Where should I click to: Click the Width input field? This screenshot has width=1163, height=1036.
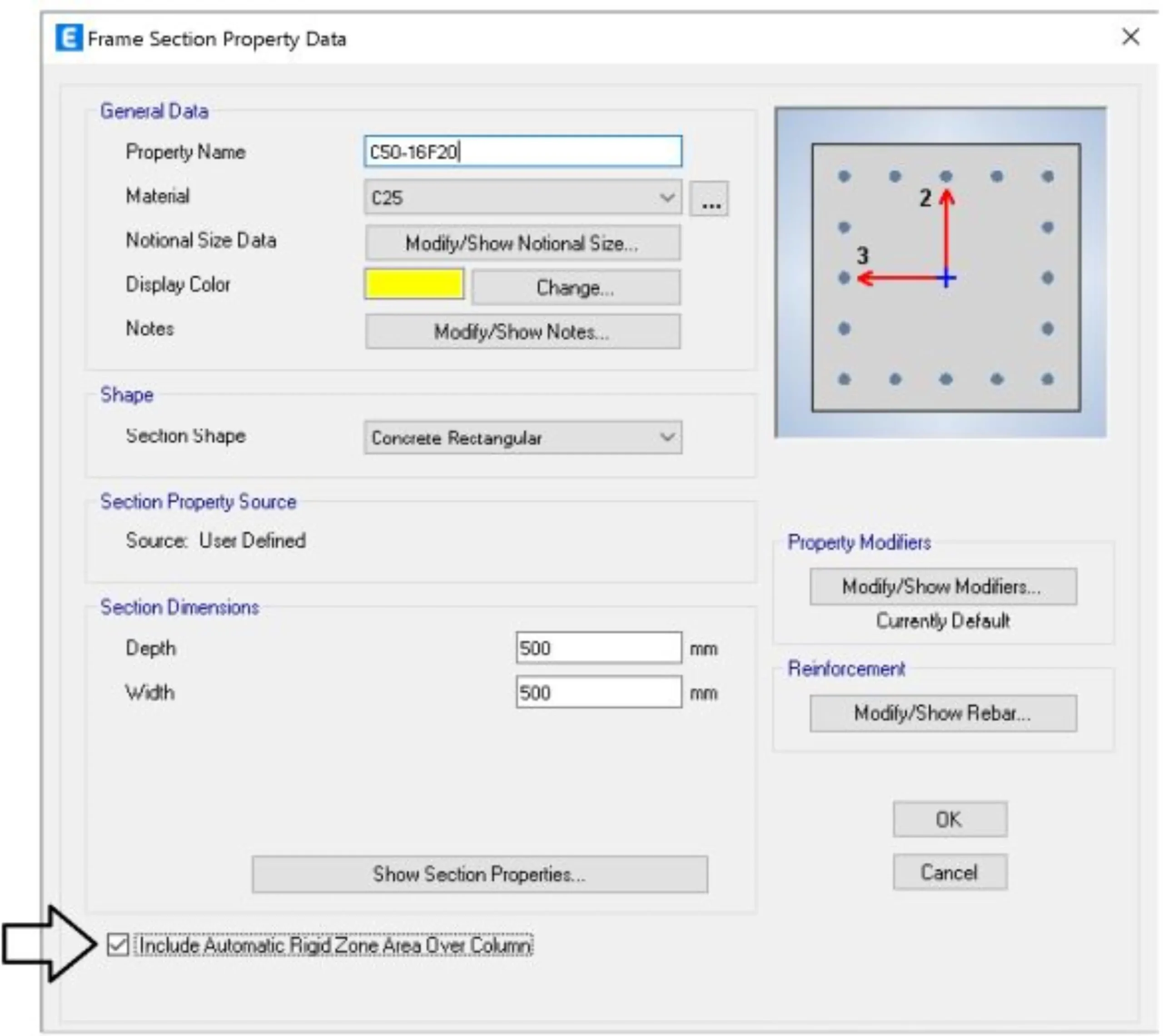click(598, 692)
